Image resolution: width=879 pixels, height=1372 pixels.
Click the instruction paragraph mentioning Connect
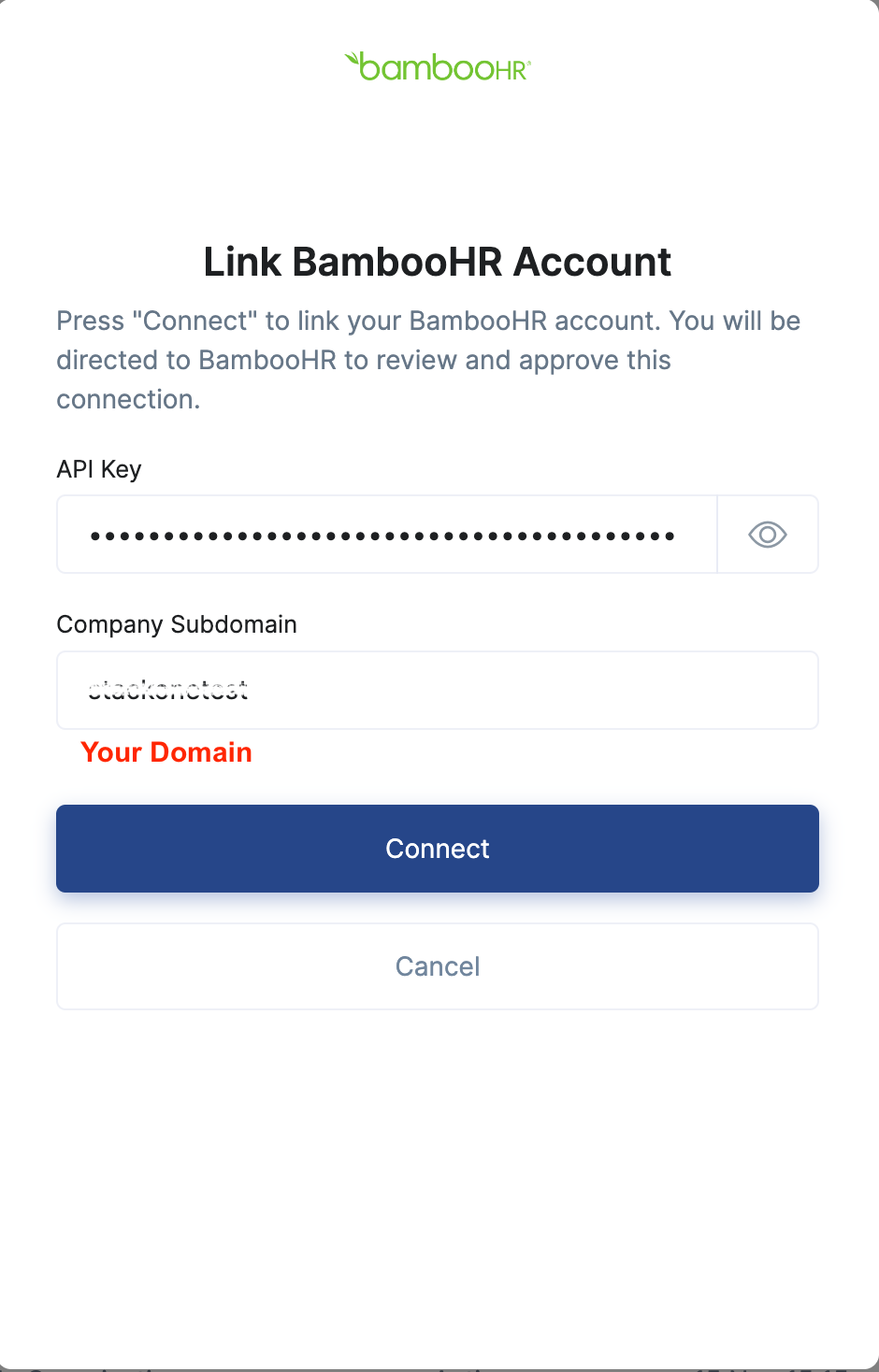[428, 359]
